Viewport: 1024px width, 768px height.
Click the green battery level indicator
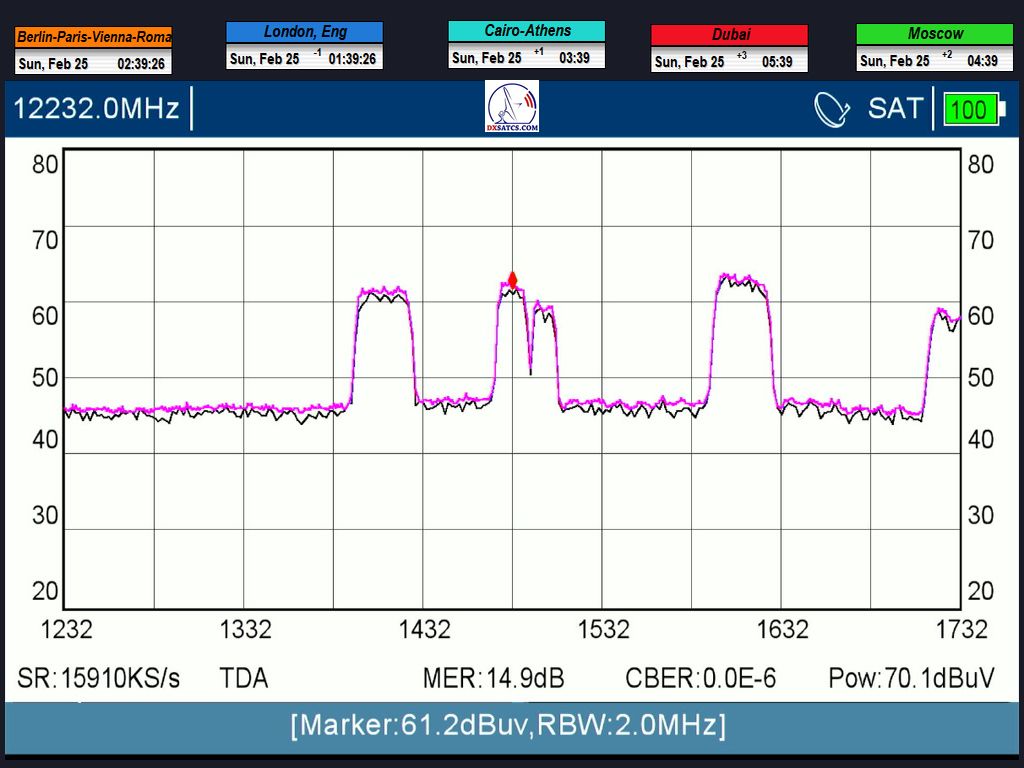pyautogui.click(x=969, y=110)
